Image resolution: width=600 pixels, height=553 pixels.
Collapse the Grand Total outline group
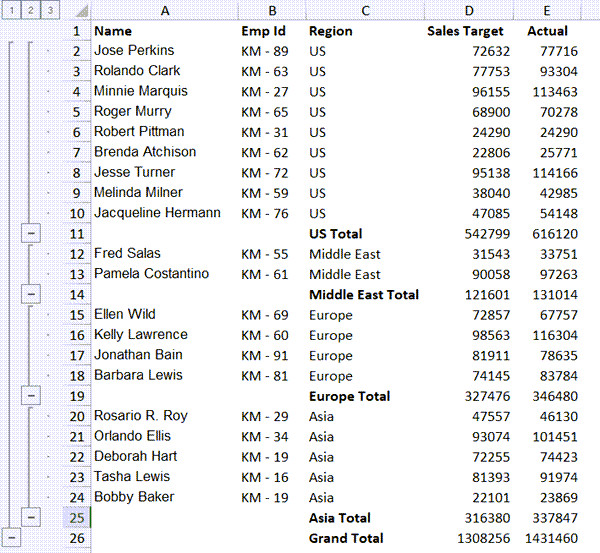click(x=10, y=538)
